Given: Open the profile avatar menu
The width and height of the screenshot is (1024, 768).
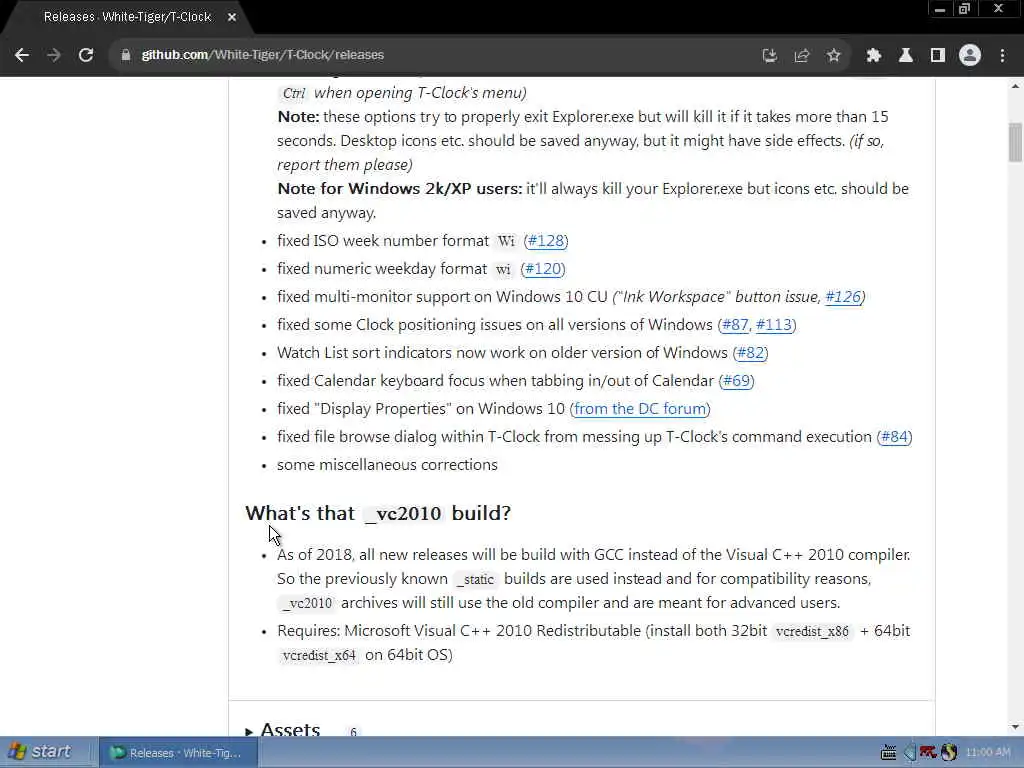Looking at the screenshot, I should [970, 56].
